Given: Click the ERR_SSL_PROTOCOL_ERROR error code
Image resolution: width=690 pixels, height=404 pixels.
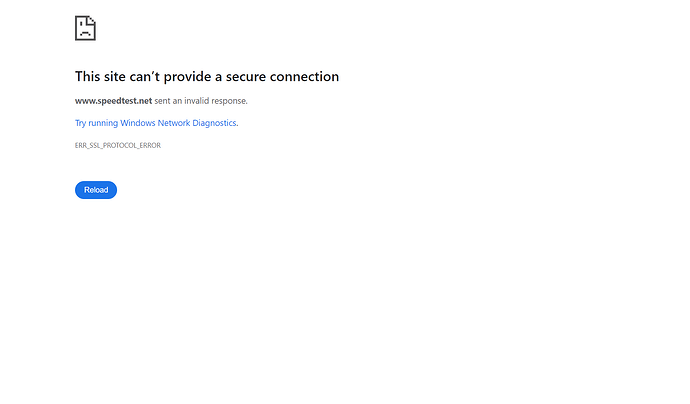Looking at the screenshot, I should pyautogui.click(x=117, y=145).
